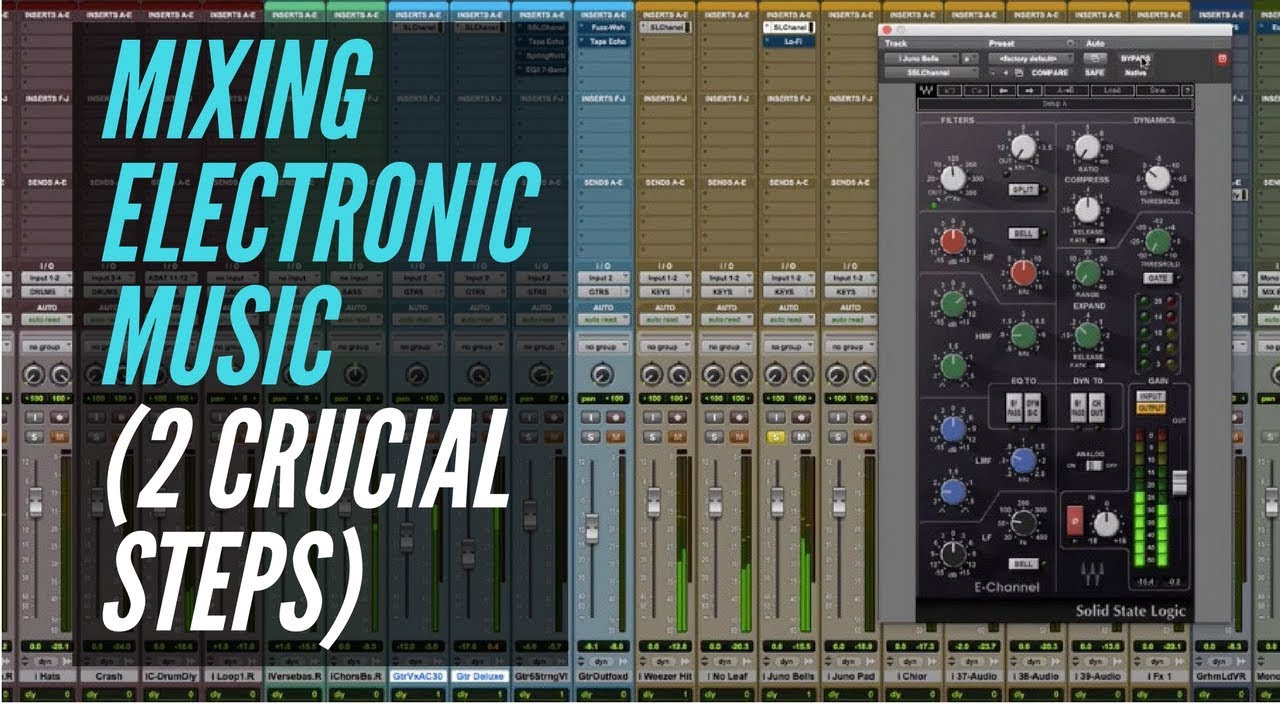The height and width of the screenshot is (720, 1280).
Task: Toggle the GATE button
Action: tap(1157, 278)
